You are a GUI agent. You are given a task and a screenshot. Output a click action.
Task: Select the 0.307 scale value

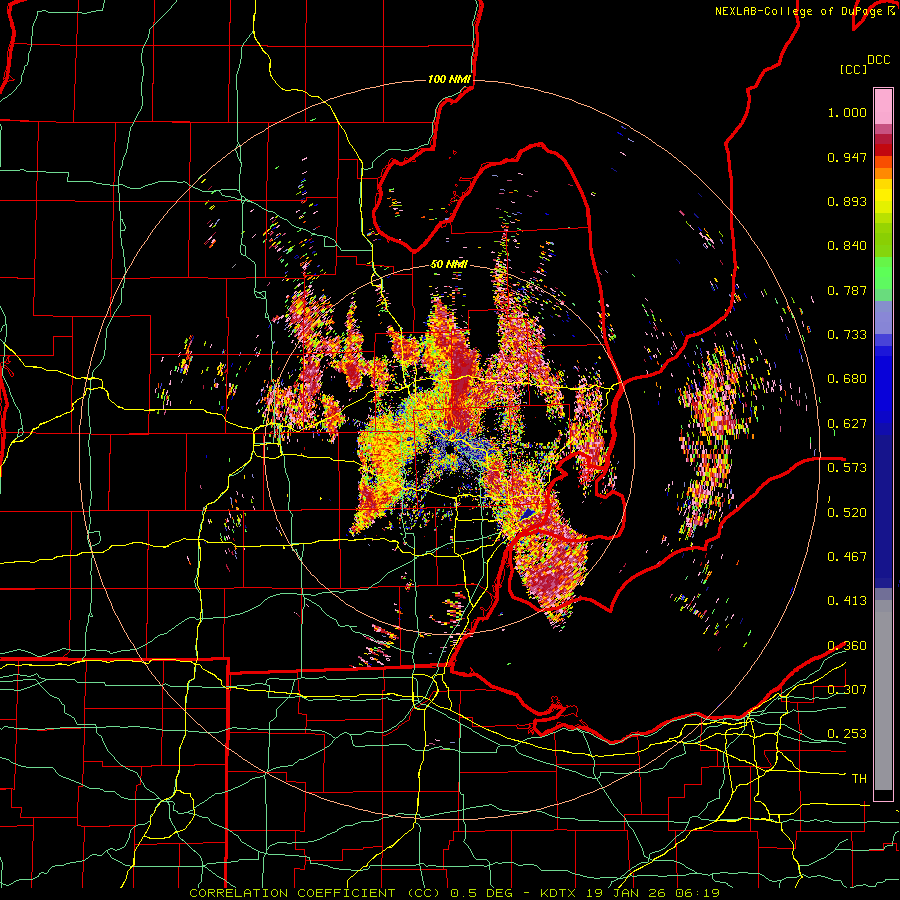[x=847, y=689]
